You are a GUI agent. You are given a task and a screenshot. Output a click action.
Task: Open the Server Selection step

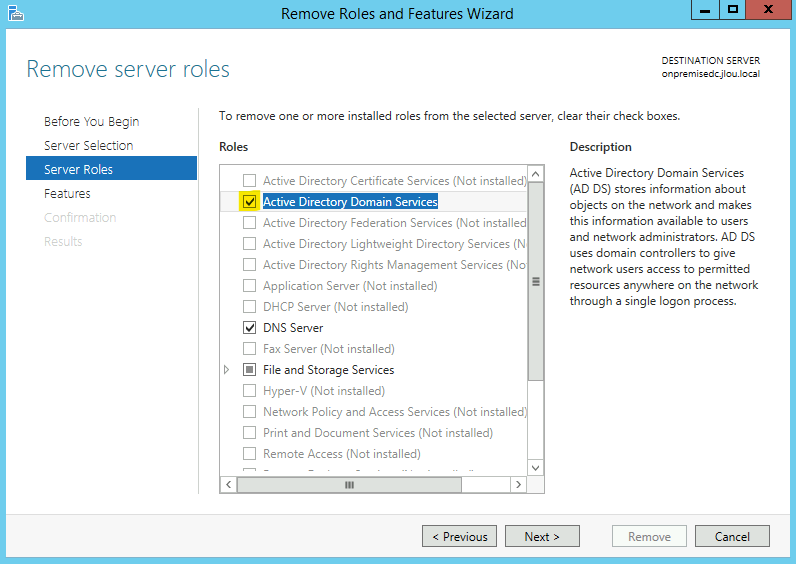(x=88, y=146)
